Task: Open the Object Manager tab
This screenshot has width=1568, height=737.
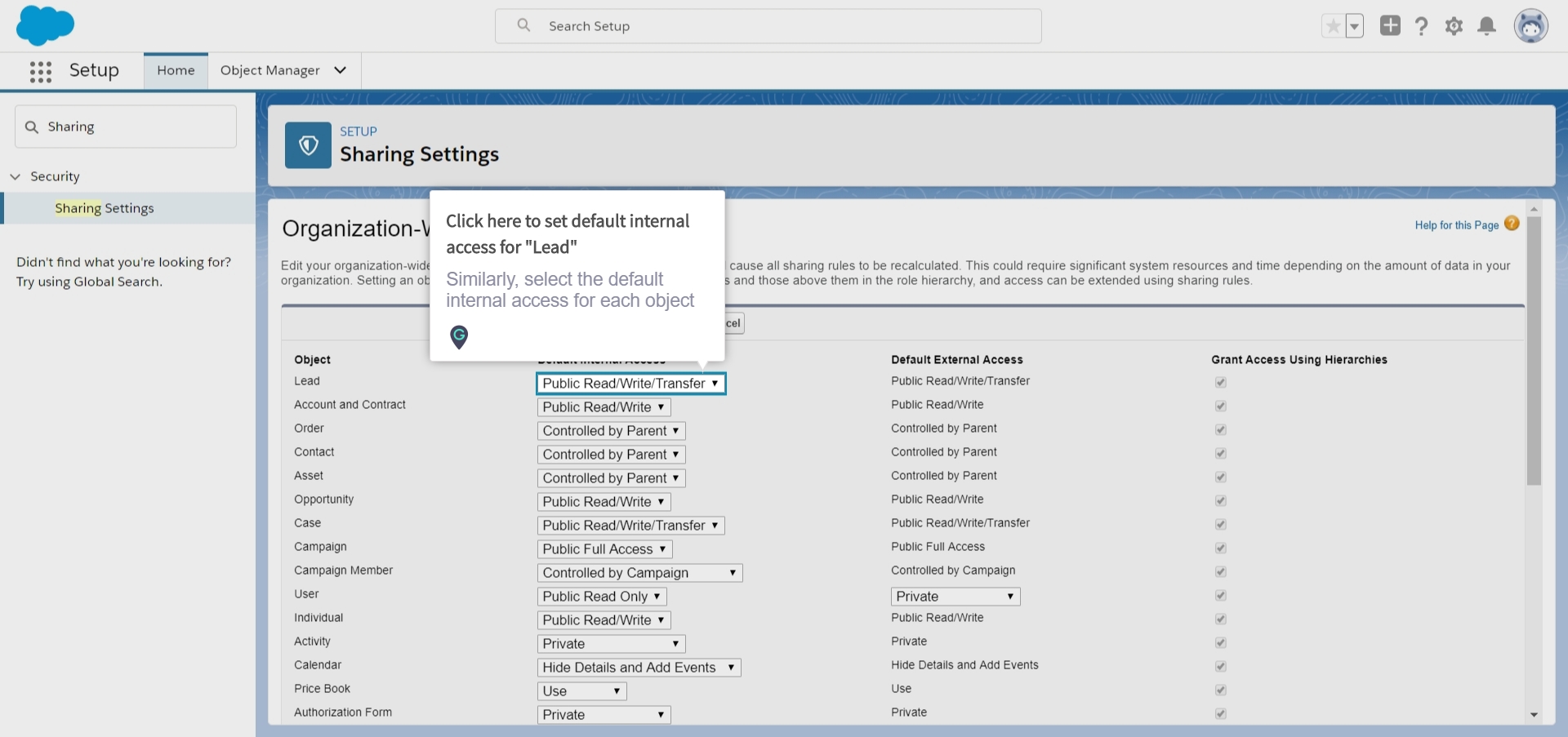Action: coord(269,71)
